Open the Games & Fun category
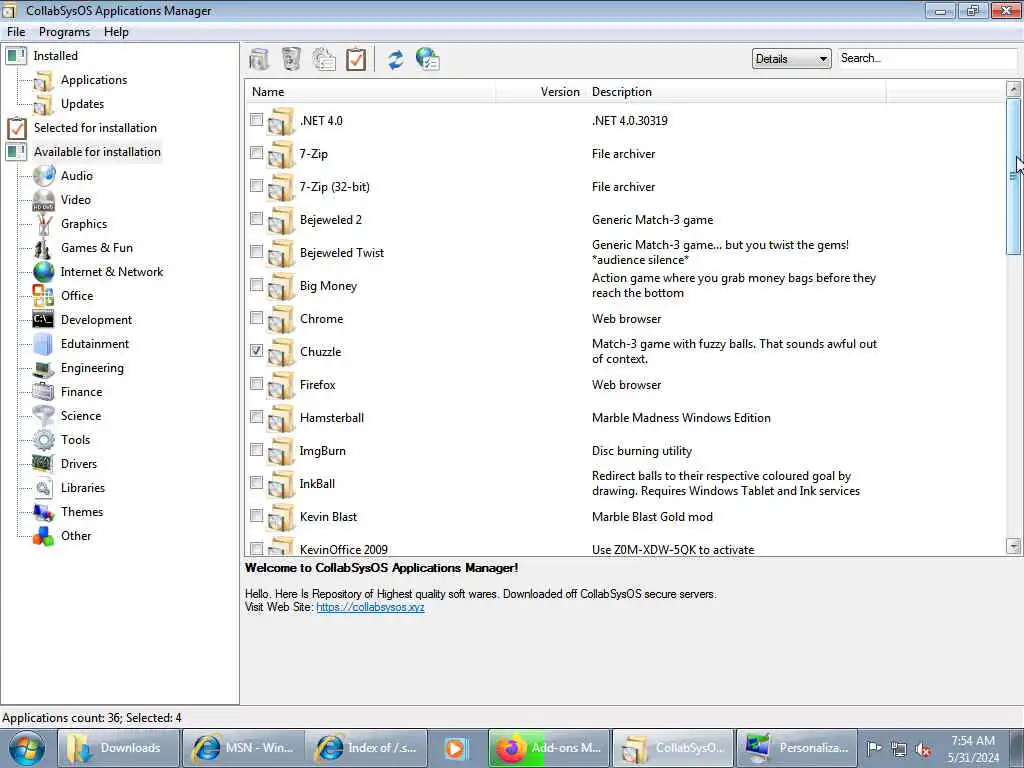1024x768 pixels. pos(97,248)
